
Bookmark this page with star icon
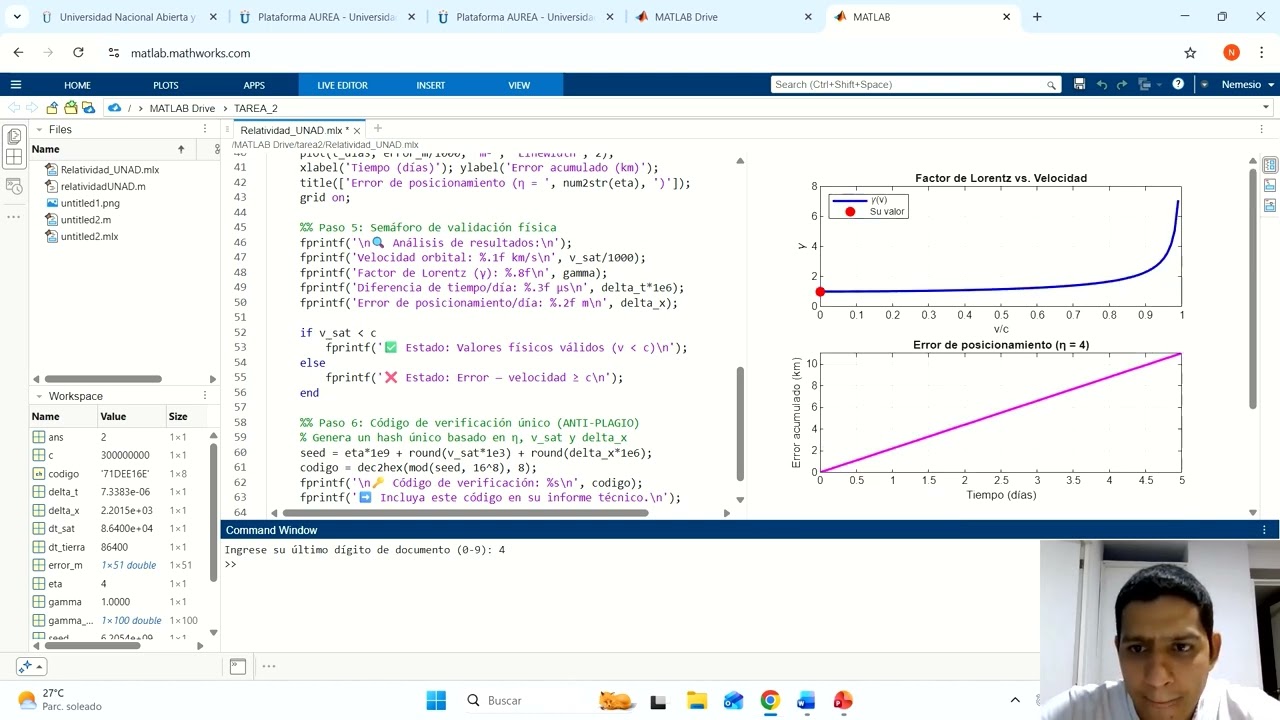click(1190, 53)
